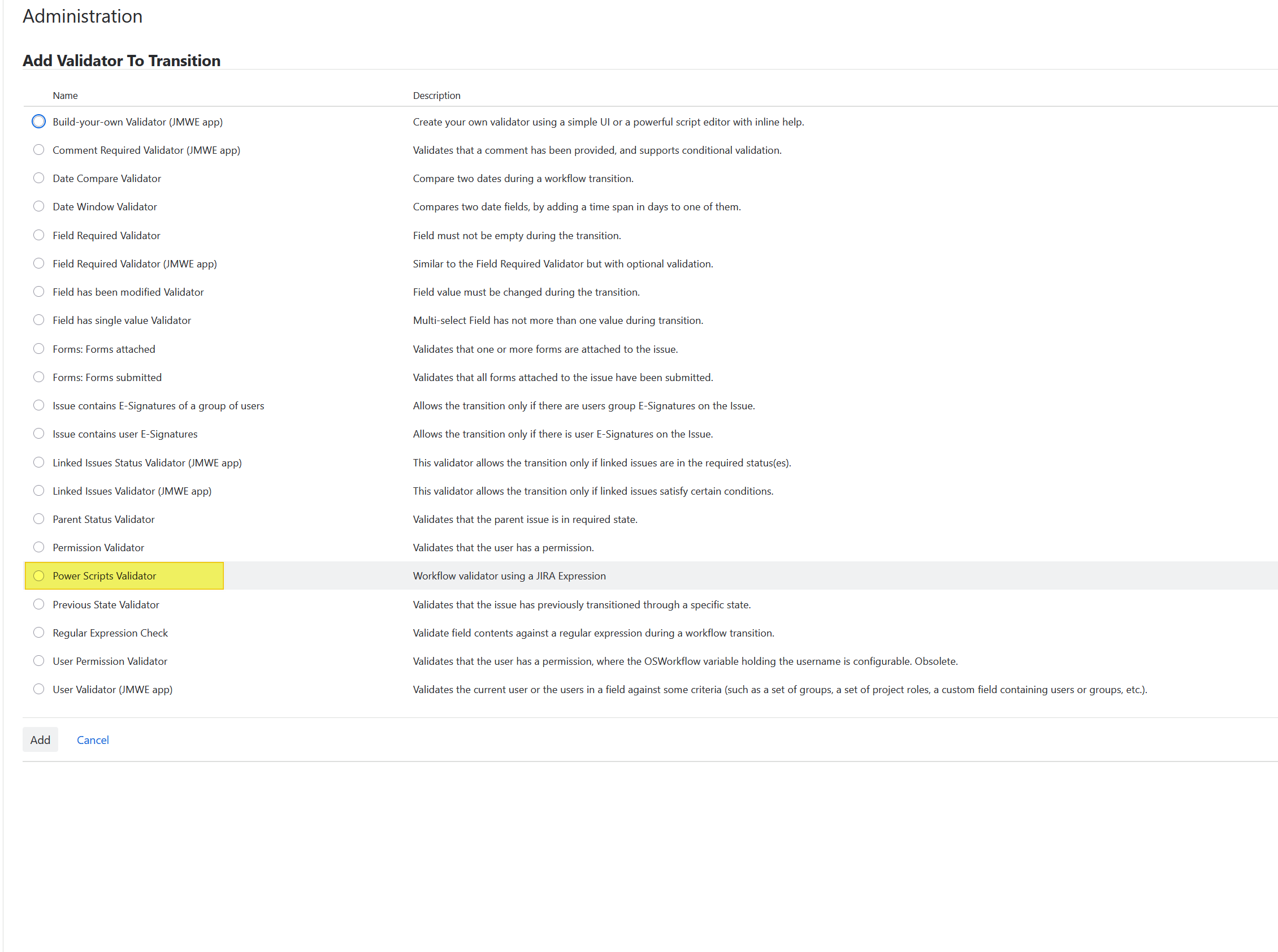Select the Forms: Forms attached validator
Viewport: 1278px width, 952px height.
pyautogui.click(x=38, y=348)
